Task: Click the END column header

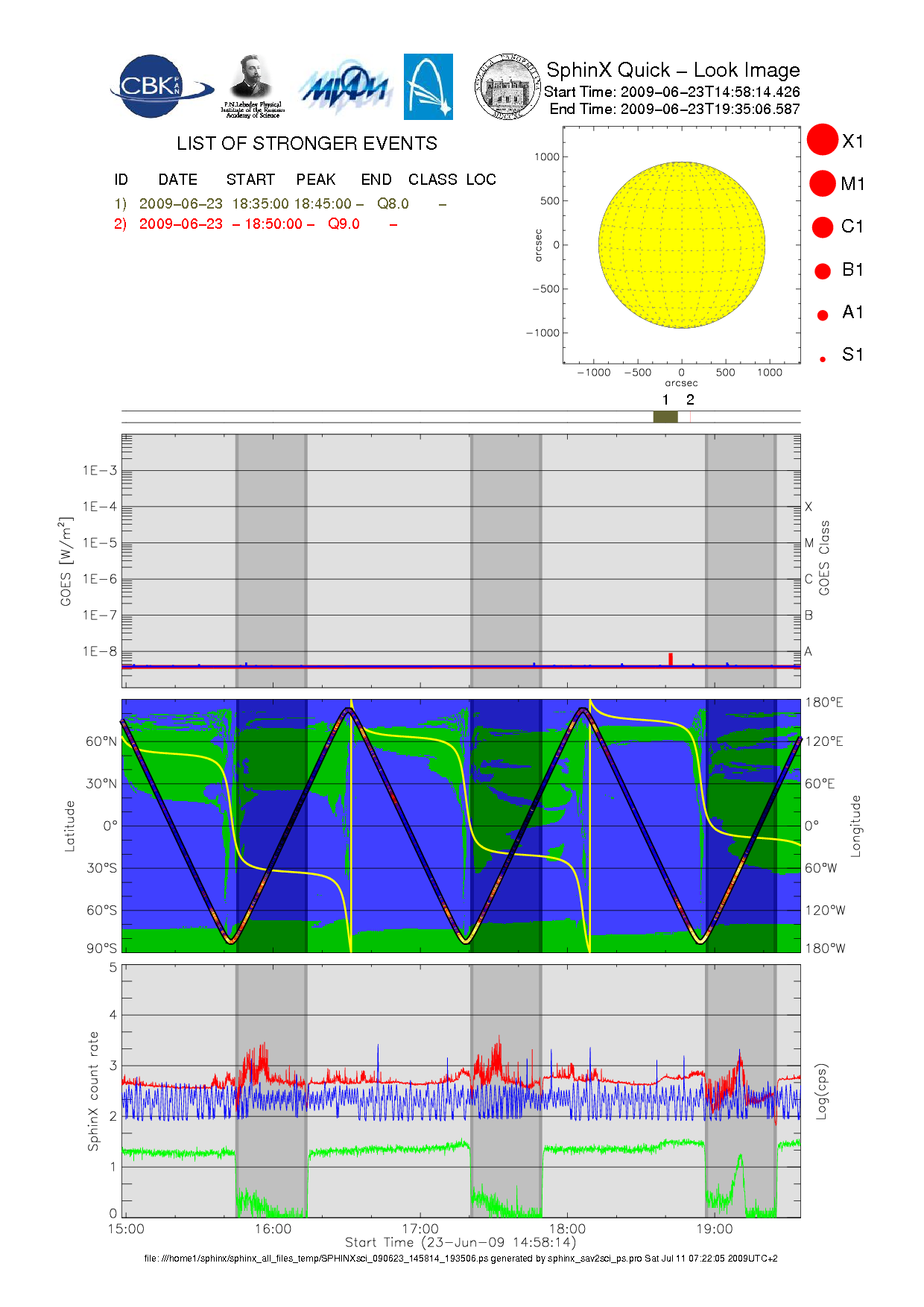Action: (376, 180)
